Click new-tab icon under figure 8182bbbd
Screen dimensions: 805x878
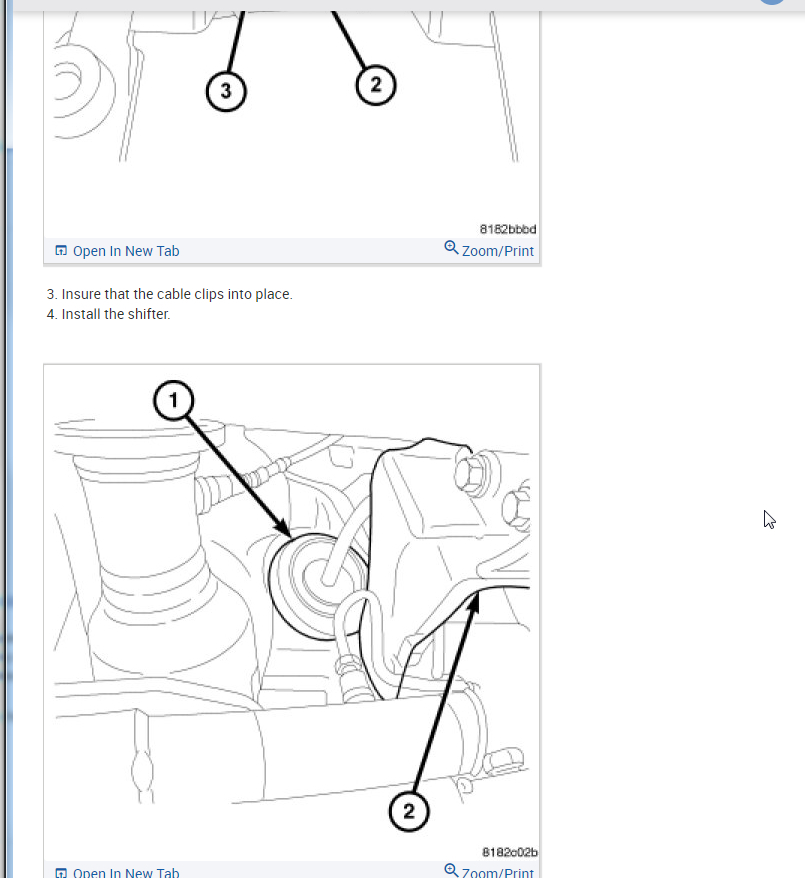[x=61, y=250]
